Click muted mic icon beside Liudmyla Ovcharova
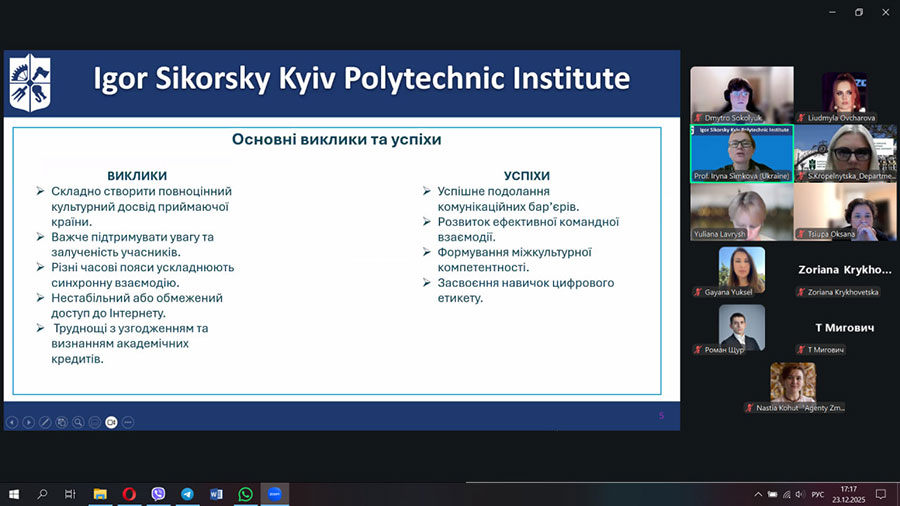The image size is (900, 506). [x=801, y=118]
